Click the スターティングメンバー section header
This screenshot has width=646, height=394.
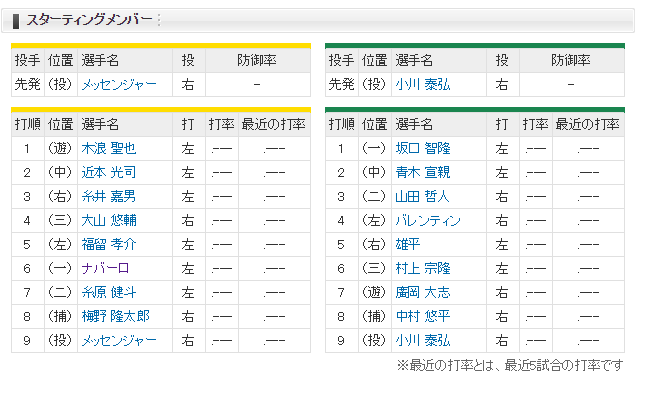point(89,20)
